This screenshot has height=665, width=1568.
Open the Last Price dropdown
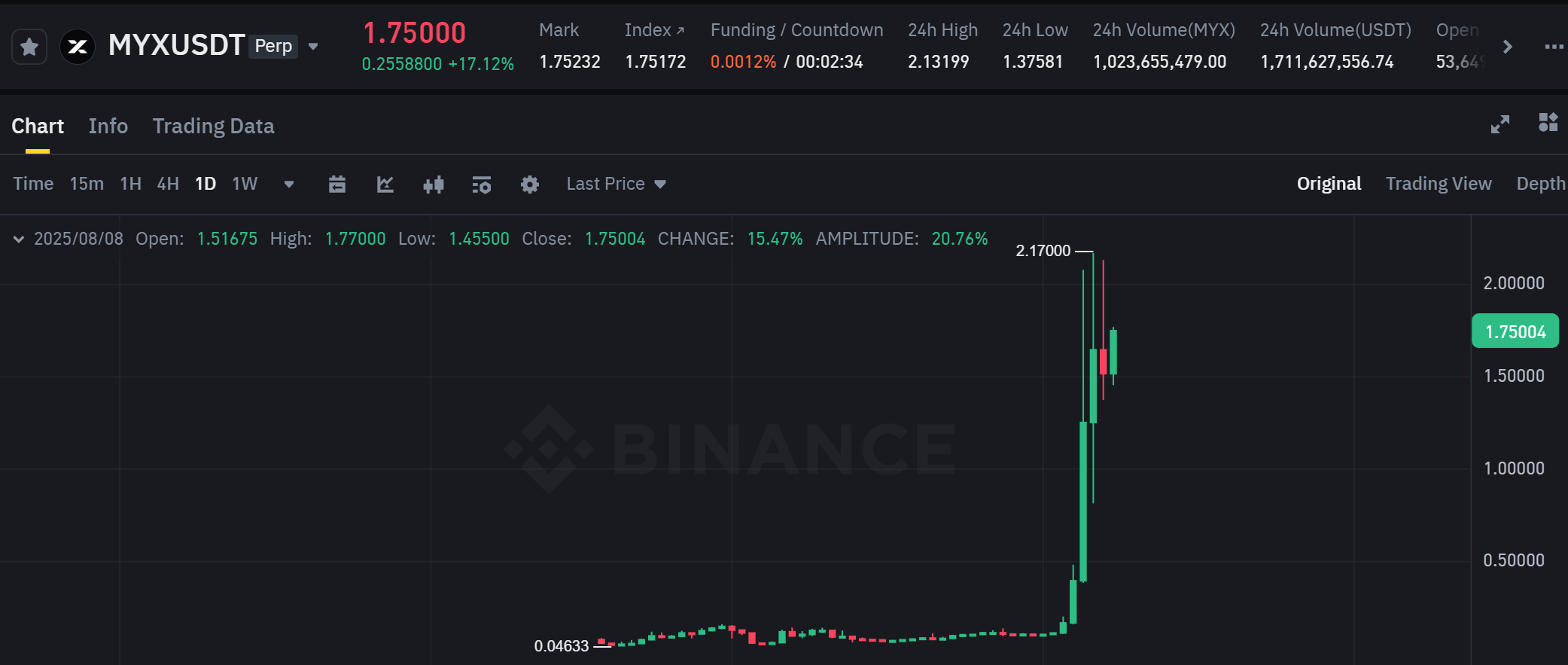tap(617, 184)
